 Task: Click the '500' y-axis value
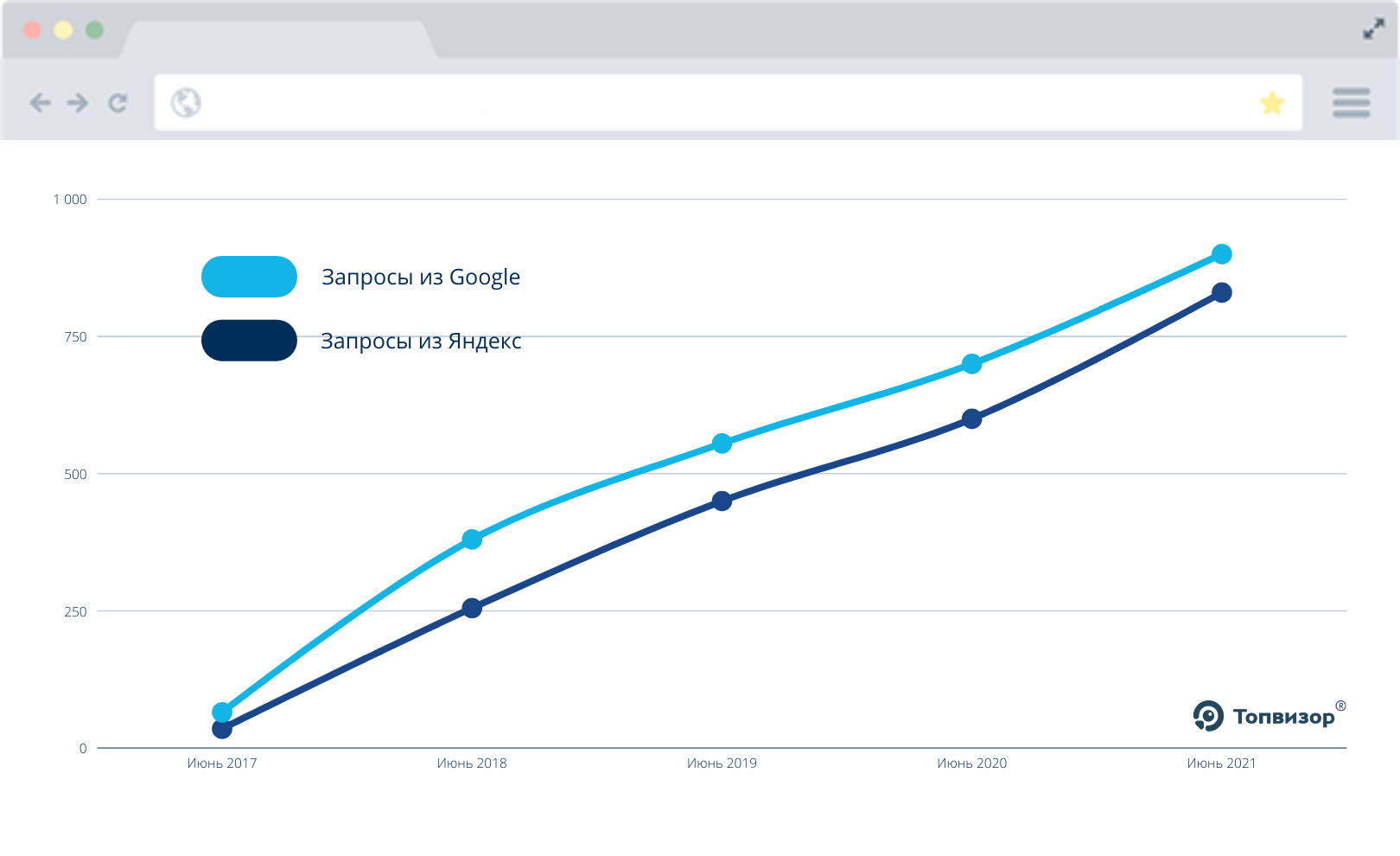(x=76, y=474)
